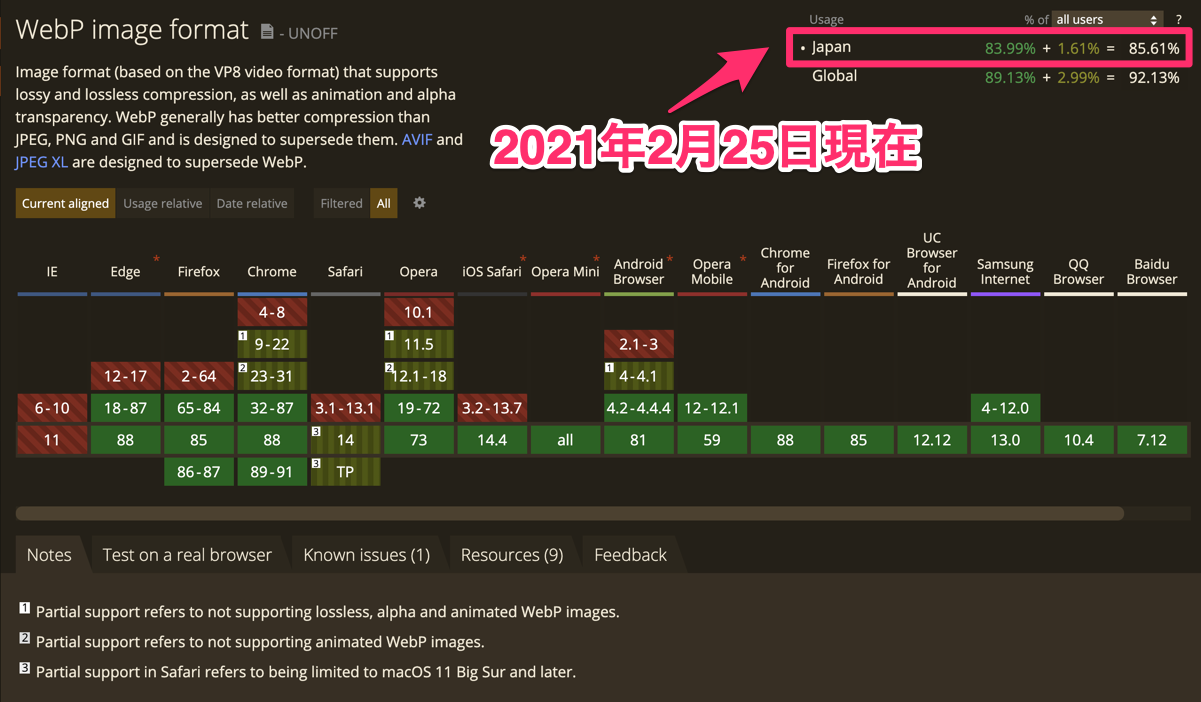Click the iOS Safari 3.2-13.7 cell

(492, 408)
